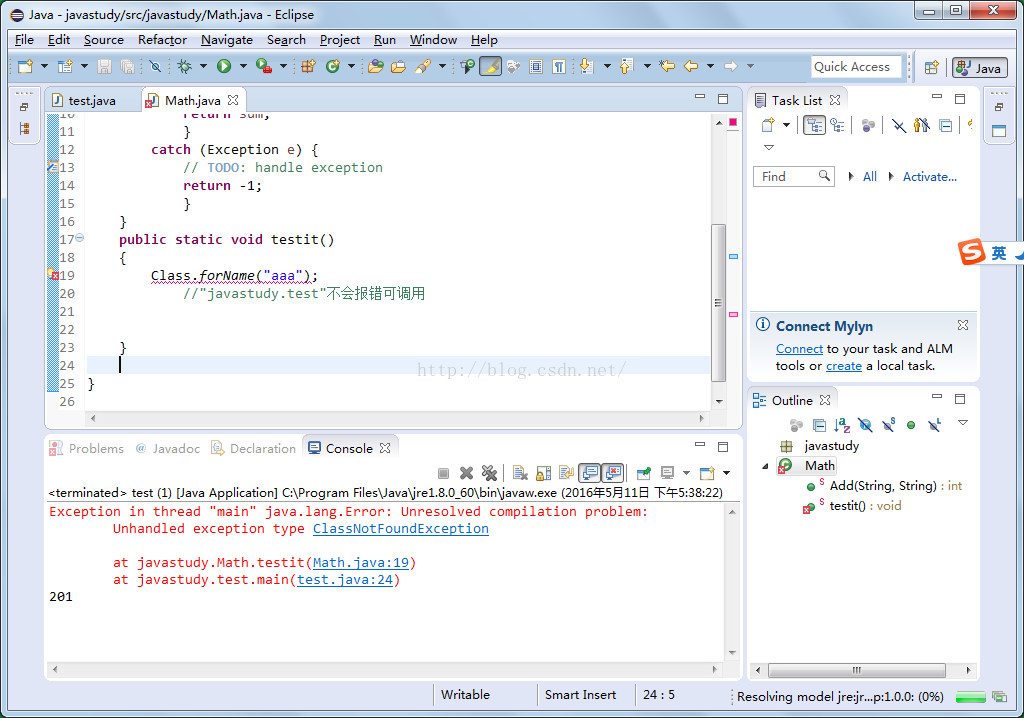
Task: Open the Debug button dropdown arrow
Action: 203,66
